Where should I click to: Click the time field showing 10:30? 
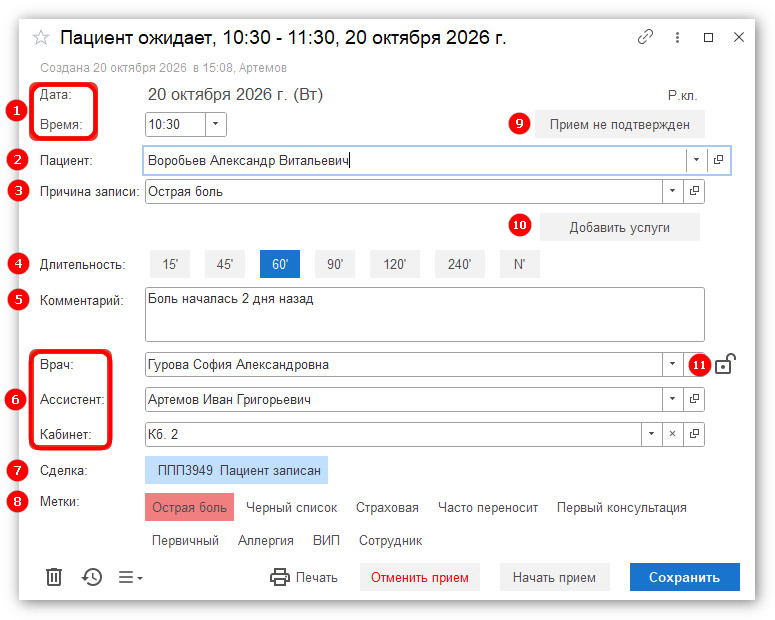pos(175,124)
